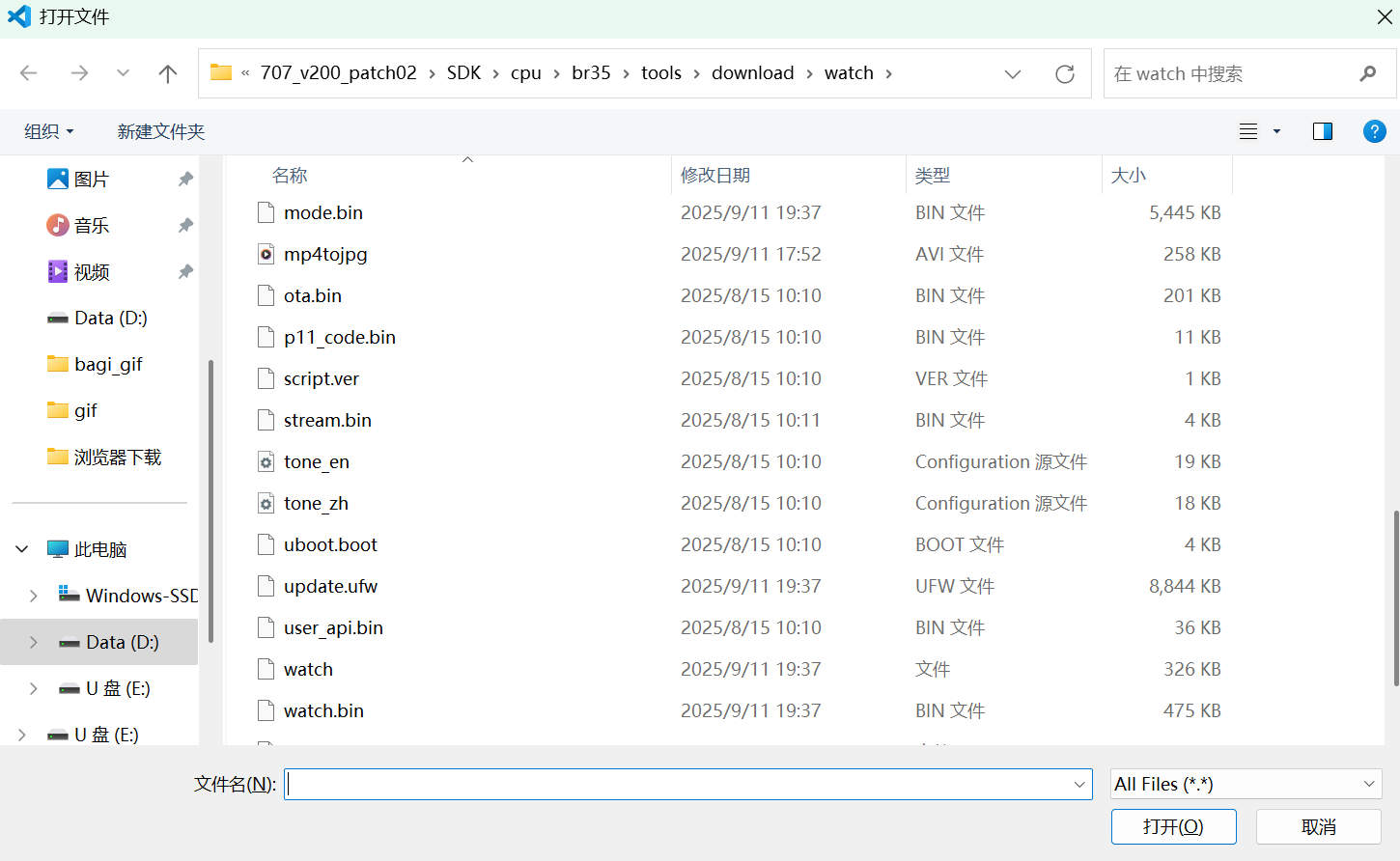
Task: Navigate to br35 in the breadcrumb path
Action: coord(591,73)
